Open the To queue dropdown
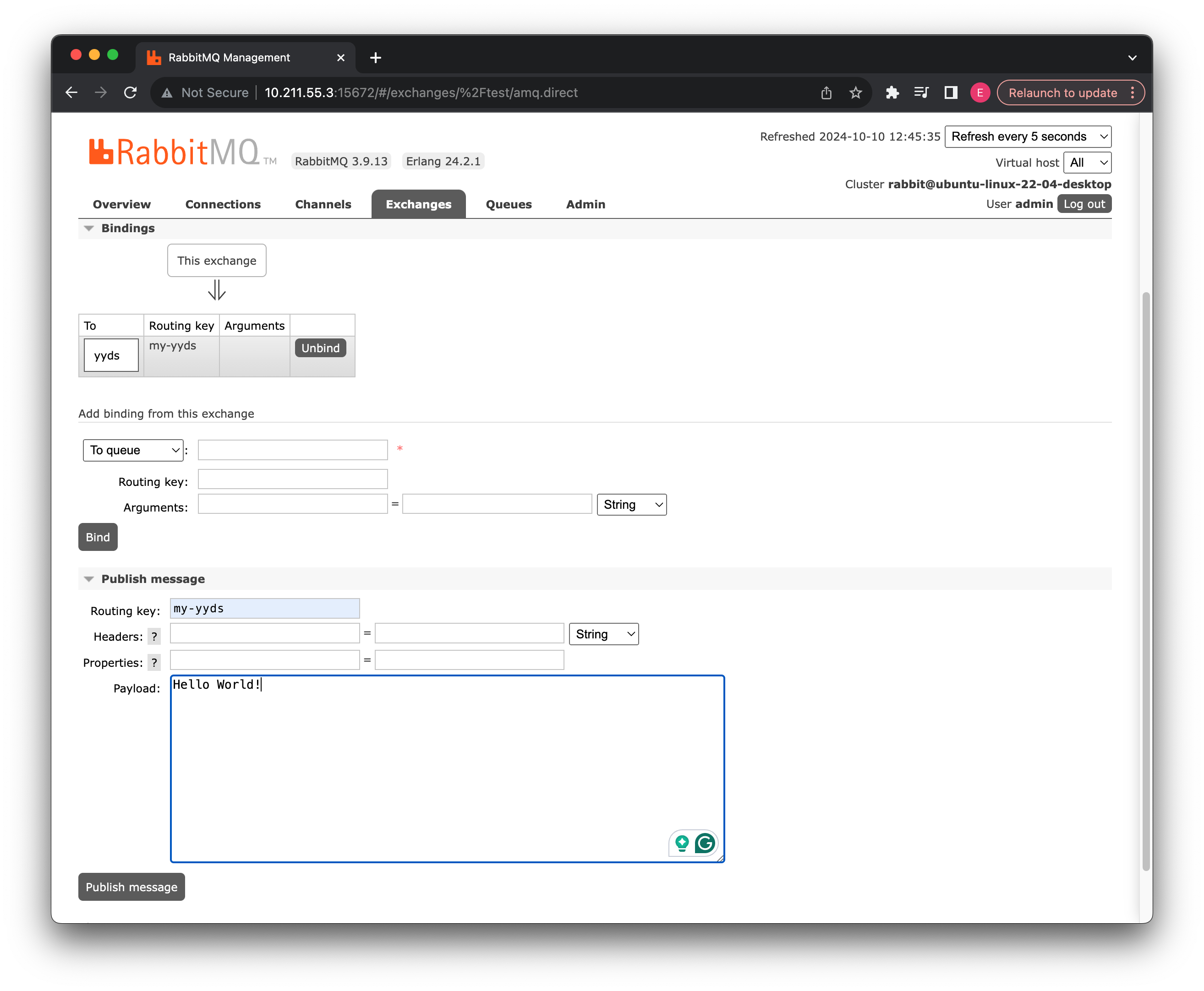 (133, 451)
